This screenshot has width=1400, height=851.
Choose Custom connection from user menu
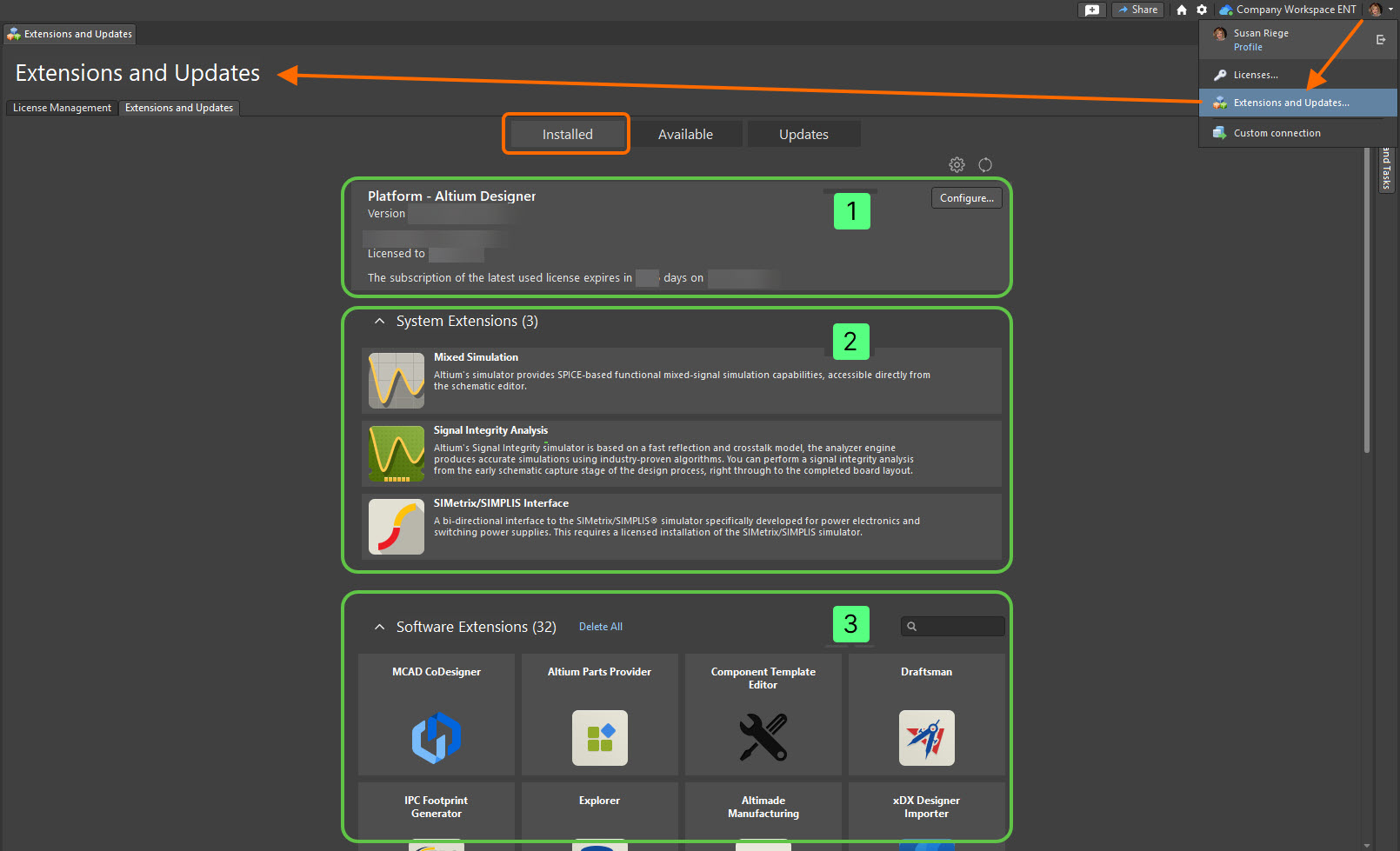coord(1297,133)
